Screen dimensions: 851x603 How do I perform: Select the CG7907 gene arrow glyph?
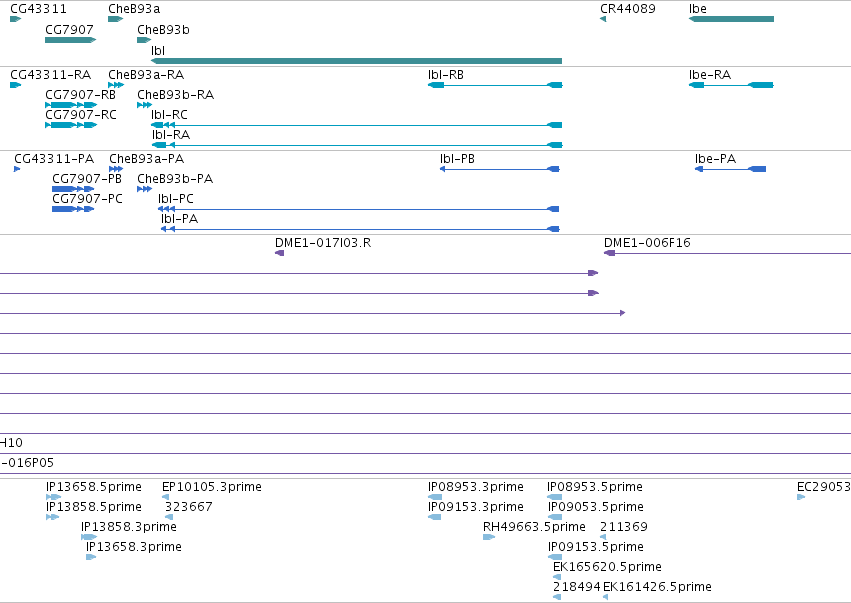point(71,40)
